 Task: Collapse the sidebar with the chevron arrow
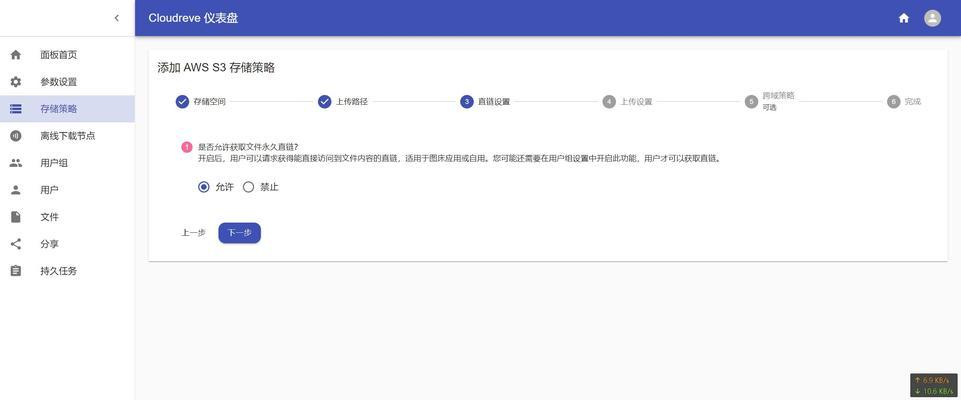[x=116, y=18]
